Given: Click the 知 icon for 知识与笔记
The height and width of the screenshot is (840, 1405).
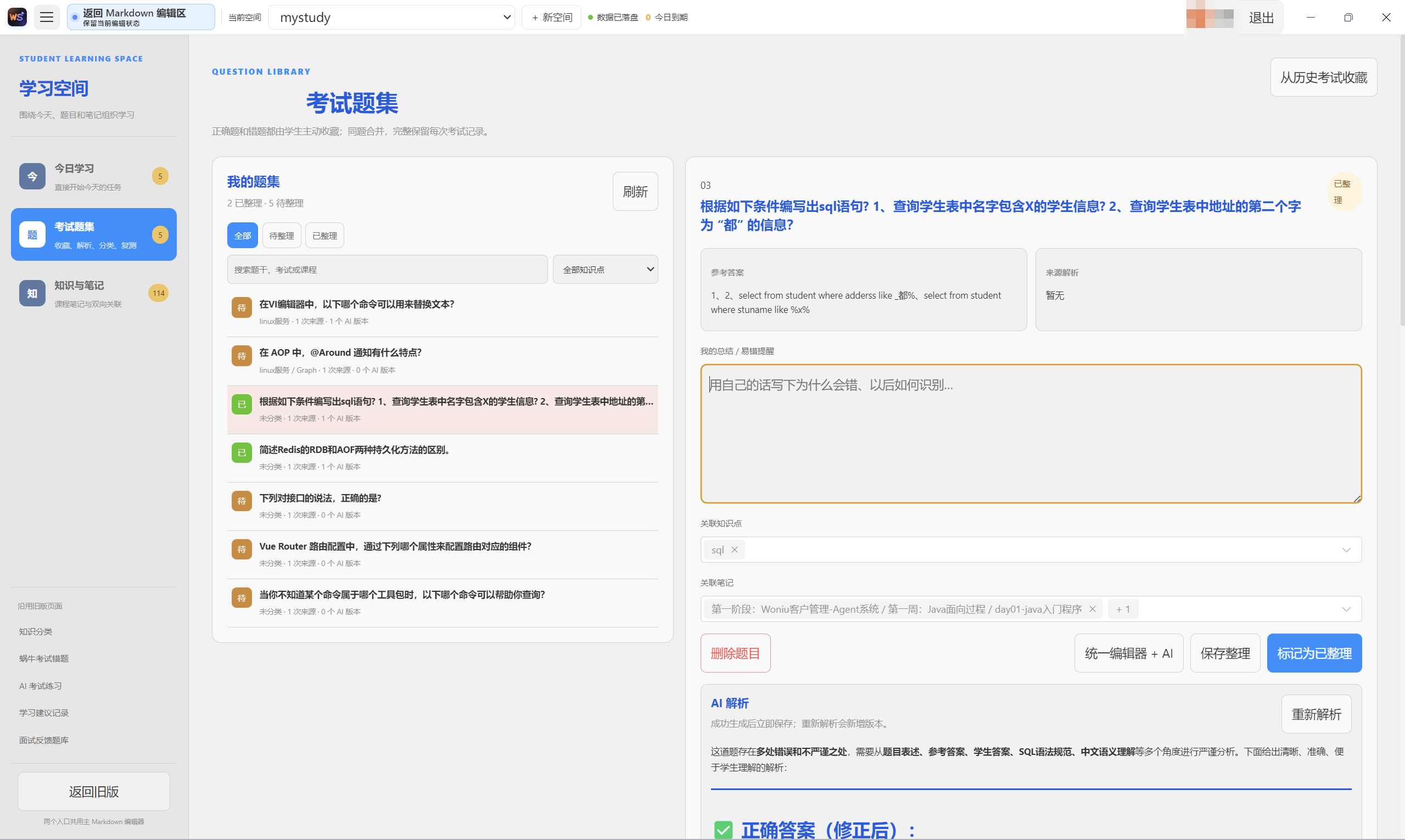Looking at the screenshot, I should [x=32, y=293].
